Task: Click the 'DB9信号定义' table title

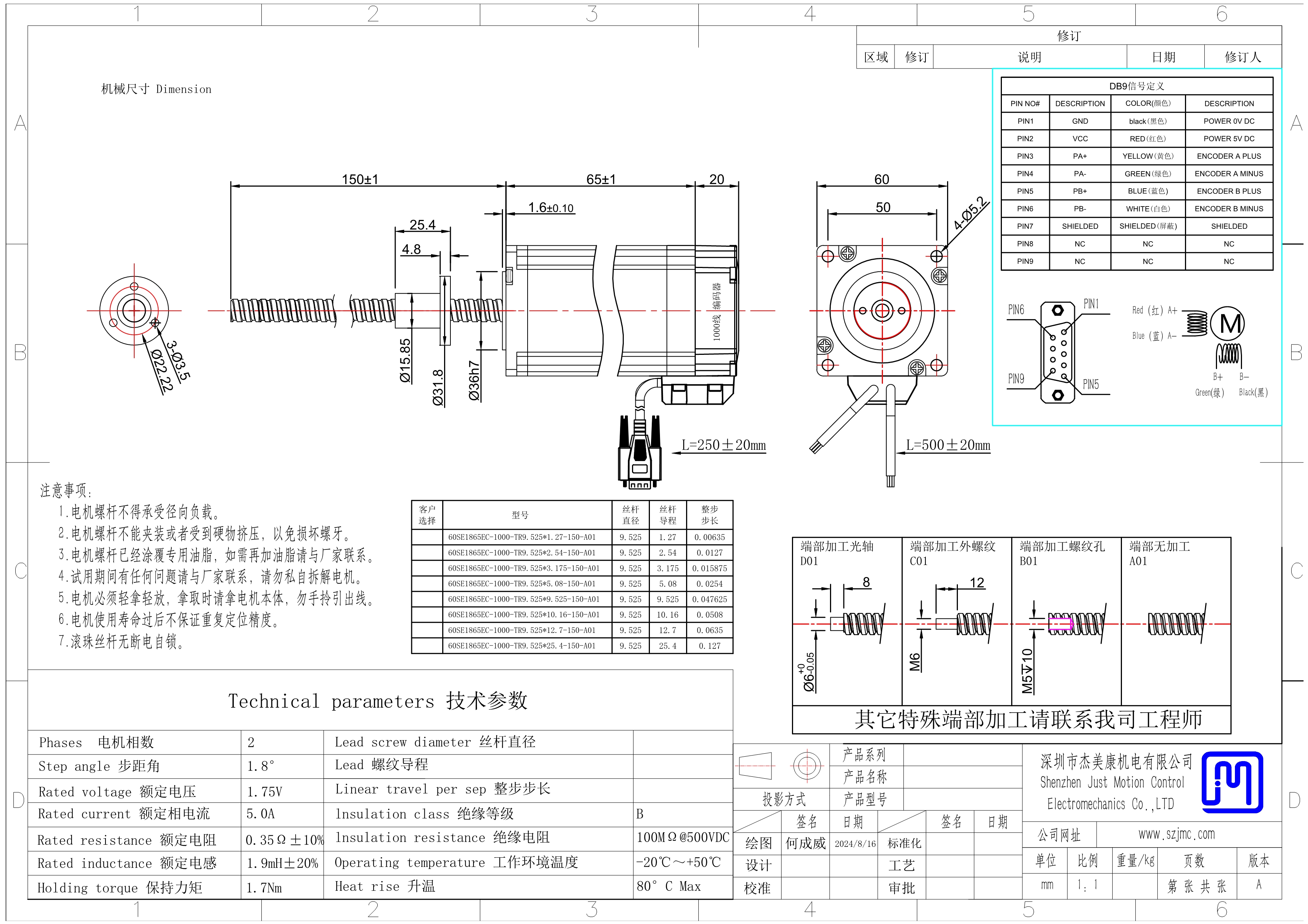Action: pyautogui.click(x=1136, y=86)
